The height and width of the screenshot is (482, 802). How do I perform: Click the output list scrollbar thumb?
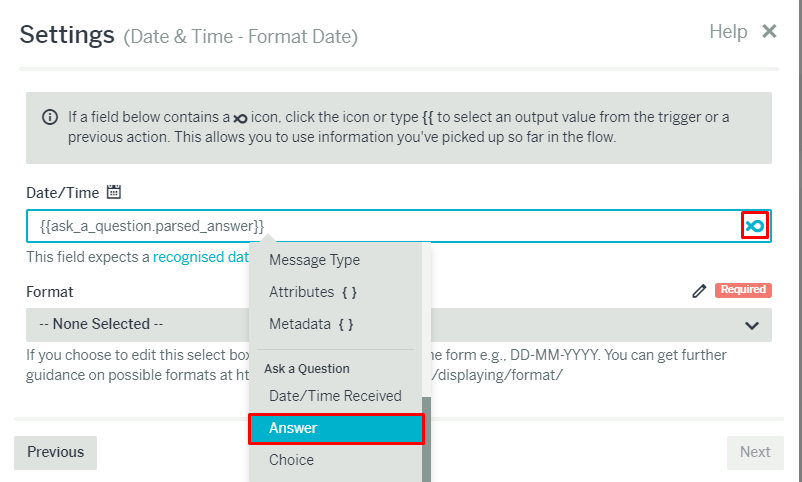tap(426, 440)
